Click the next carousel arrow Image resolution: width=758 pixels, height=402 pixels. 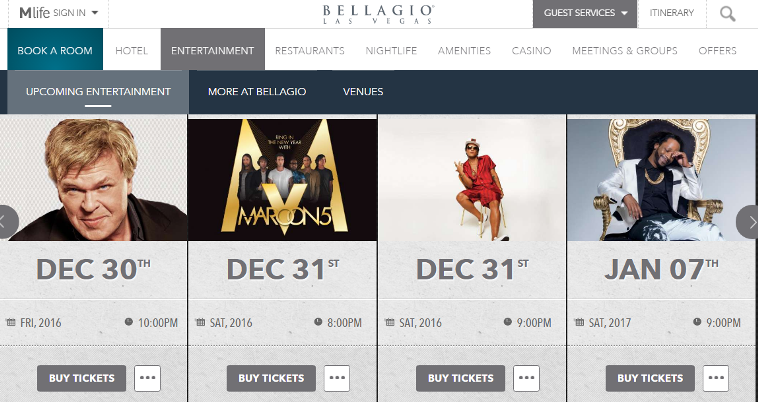coord(747,222)
